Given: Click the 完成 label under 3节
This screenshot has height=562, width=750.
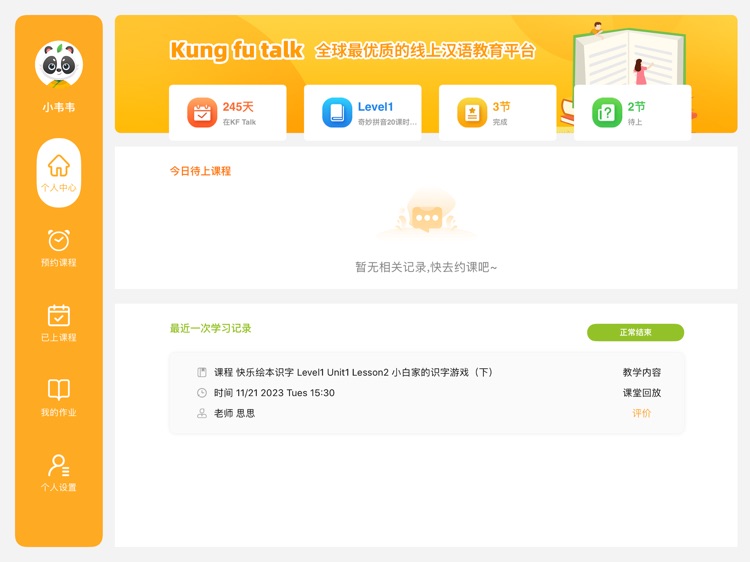Looking at the screenshot, I should pyautogui.click(x=500, y=122).
